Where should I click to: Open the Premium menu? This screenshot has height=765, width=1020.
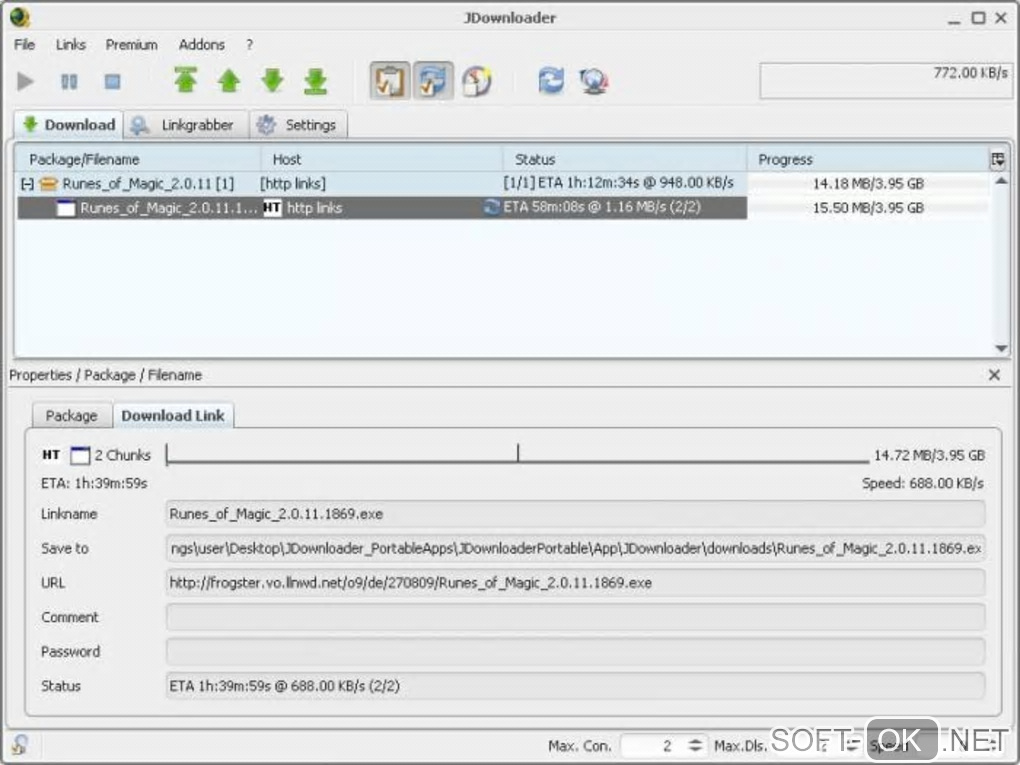point(131,44)
